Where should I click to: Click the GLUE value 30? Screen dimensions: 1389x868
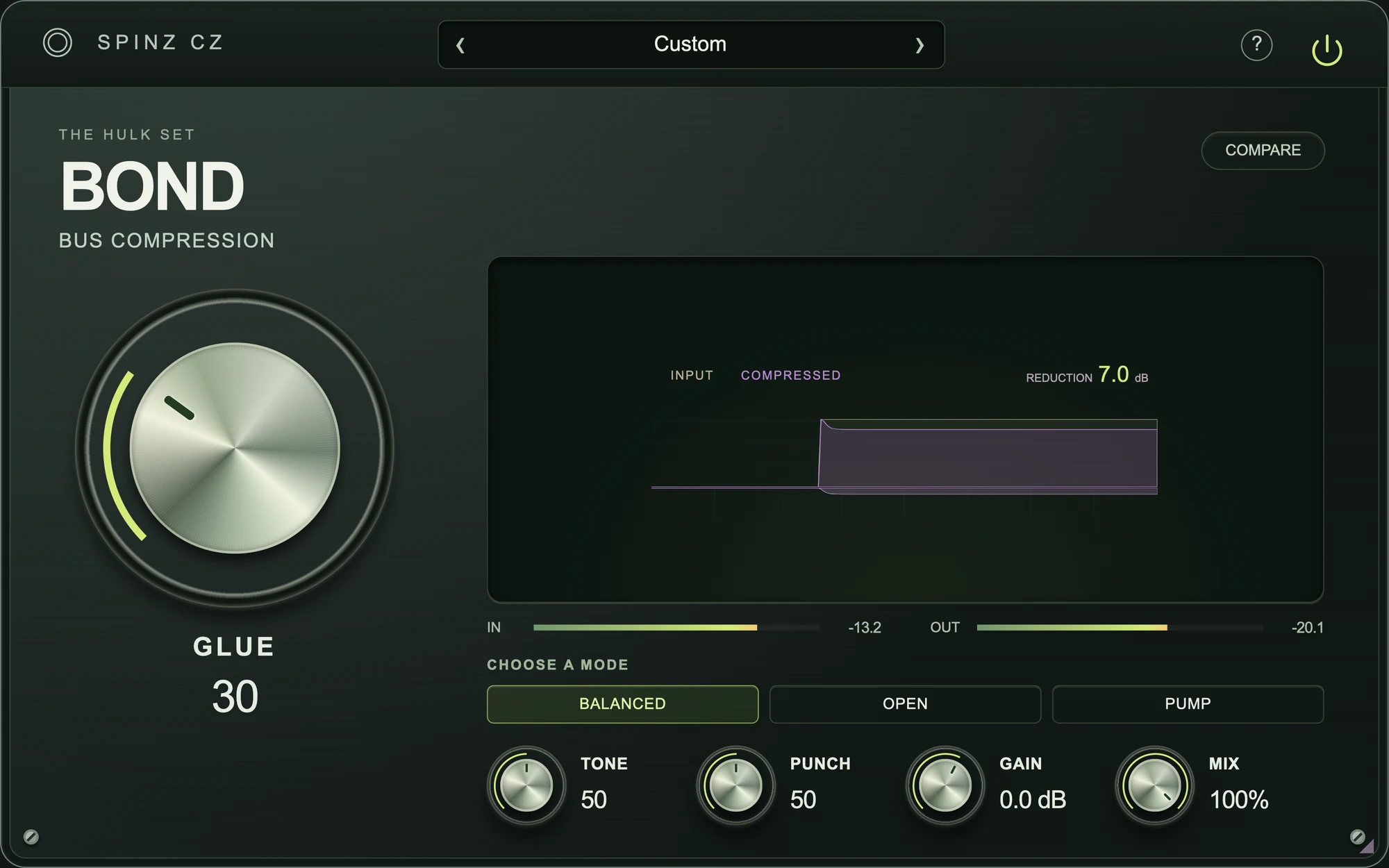[x=235, y=696]
